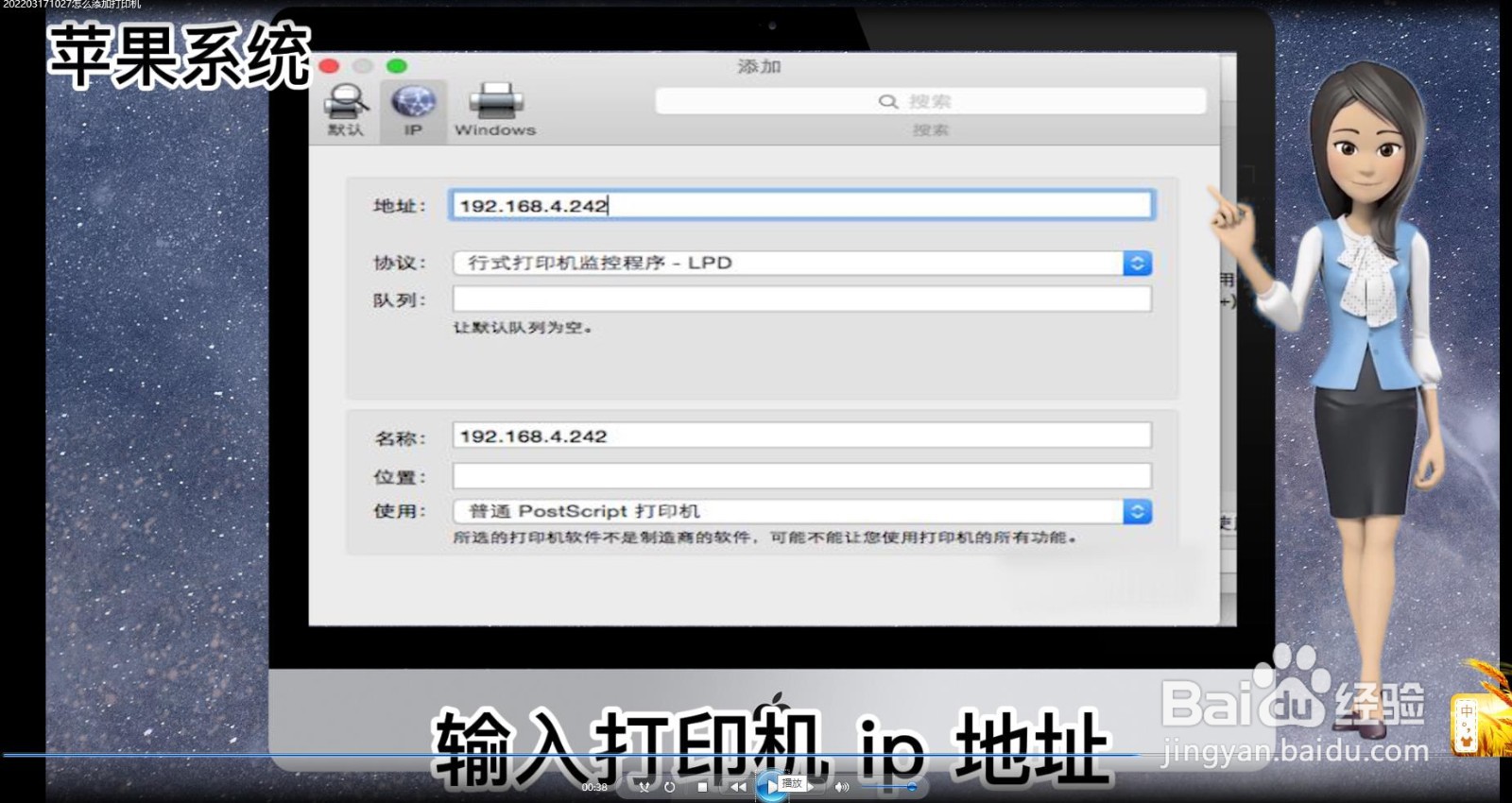Click the fast-forward button in media player
This screenshot has width=1512, height=803.
click(x=810, y=786)
